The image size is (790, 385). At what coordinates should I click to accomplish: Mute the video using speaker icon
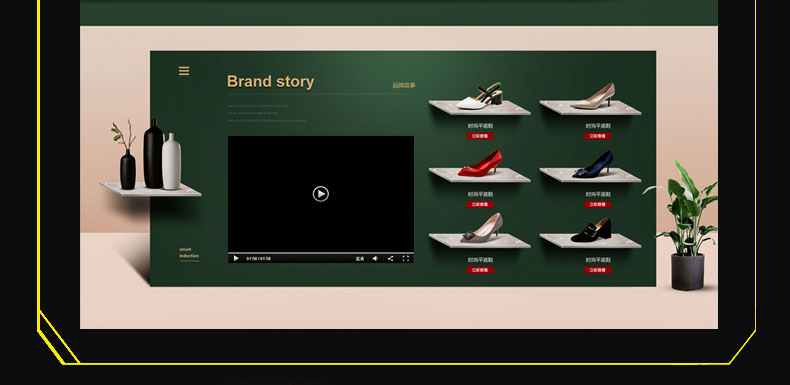[x=375, y=259]
